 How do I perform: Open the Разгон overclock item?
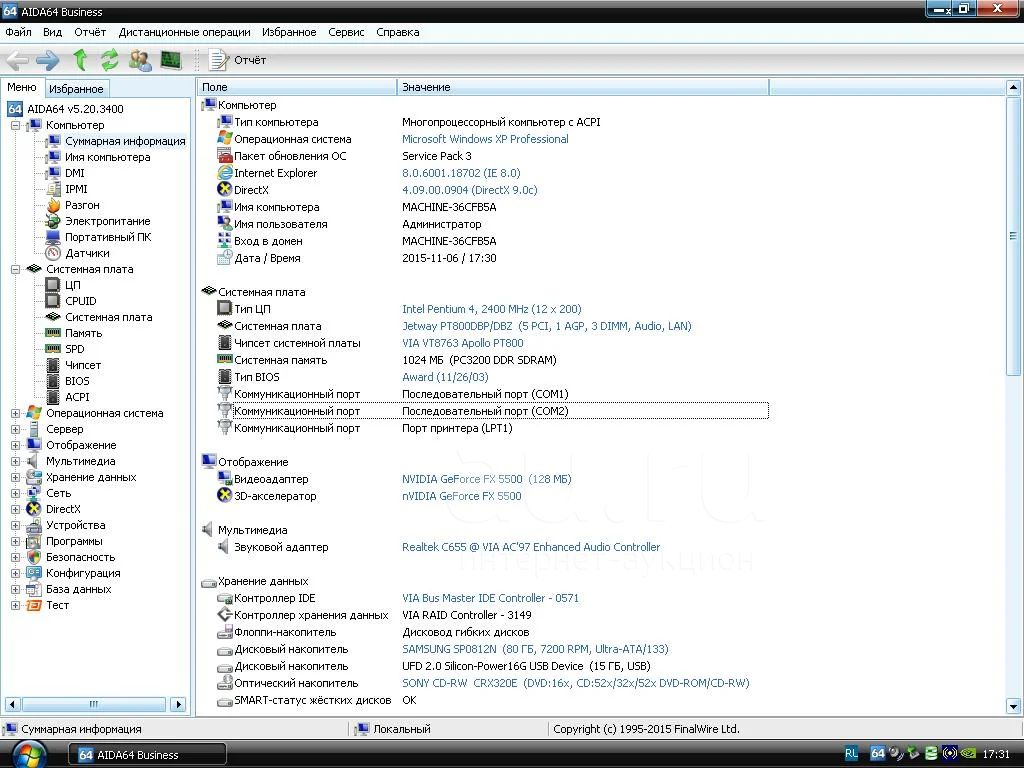coord(82,205)
